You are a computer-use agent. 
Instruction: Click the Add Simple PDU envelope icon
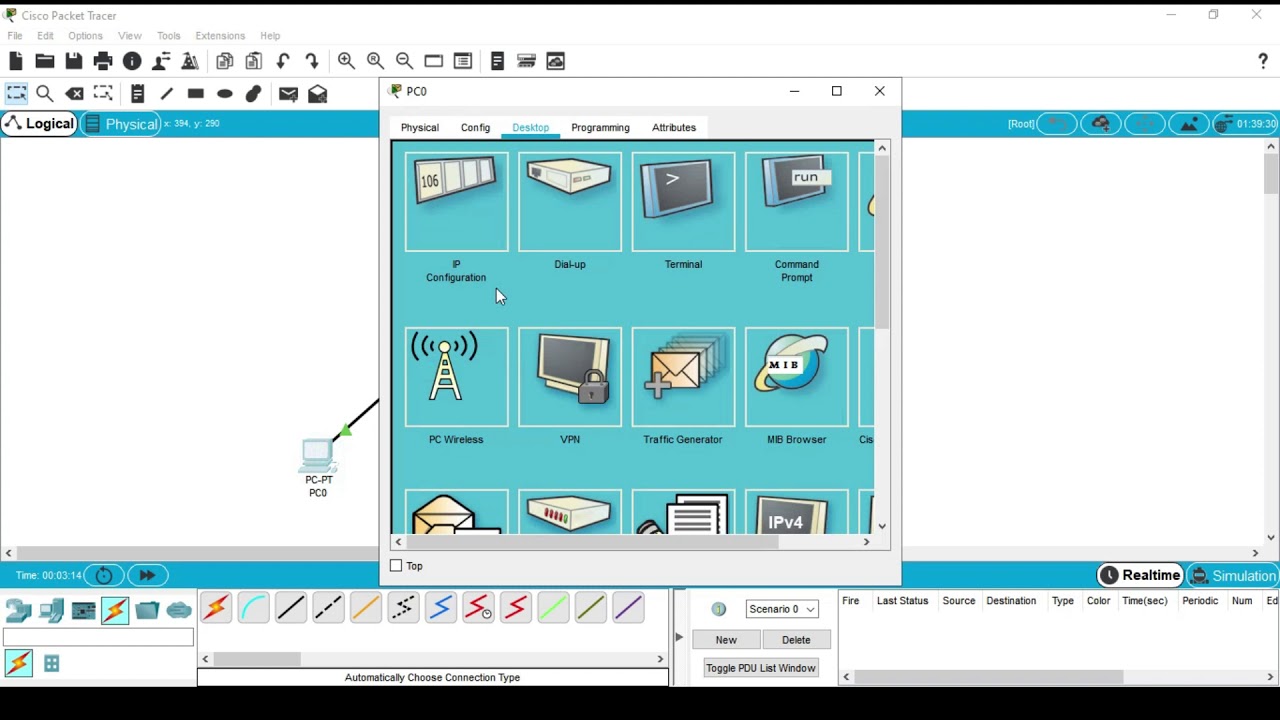tap(288, 94)
